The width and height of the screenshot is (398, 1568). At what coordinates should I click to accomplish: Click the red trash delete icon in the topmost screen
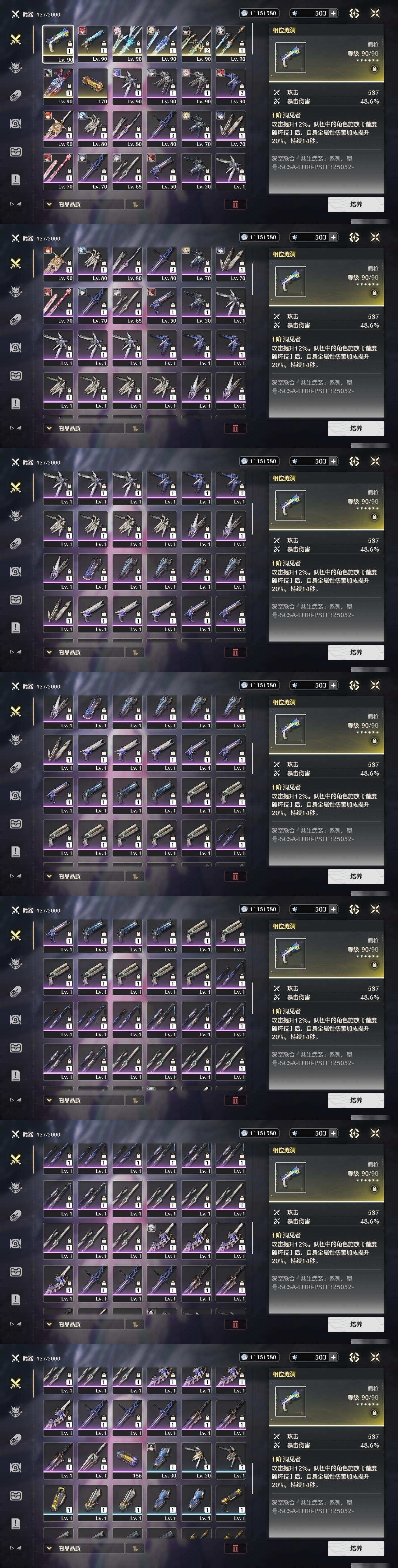tap(235, 204)
